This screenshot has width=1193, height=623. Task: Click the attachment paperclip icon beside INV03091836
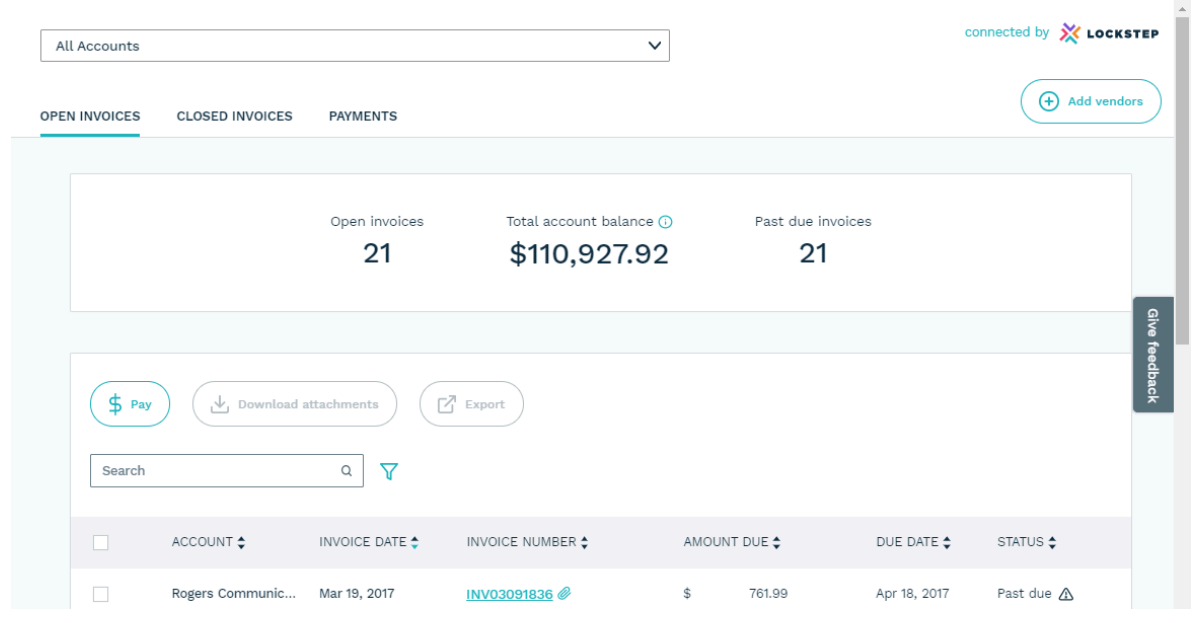[x=564, y=594]
